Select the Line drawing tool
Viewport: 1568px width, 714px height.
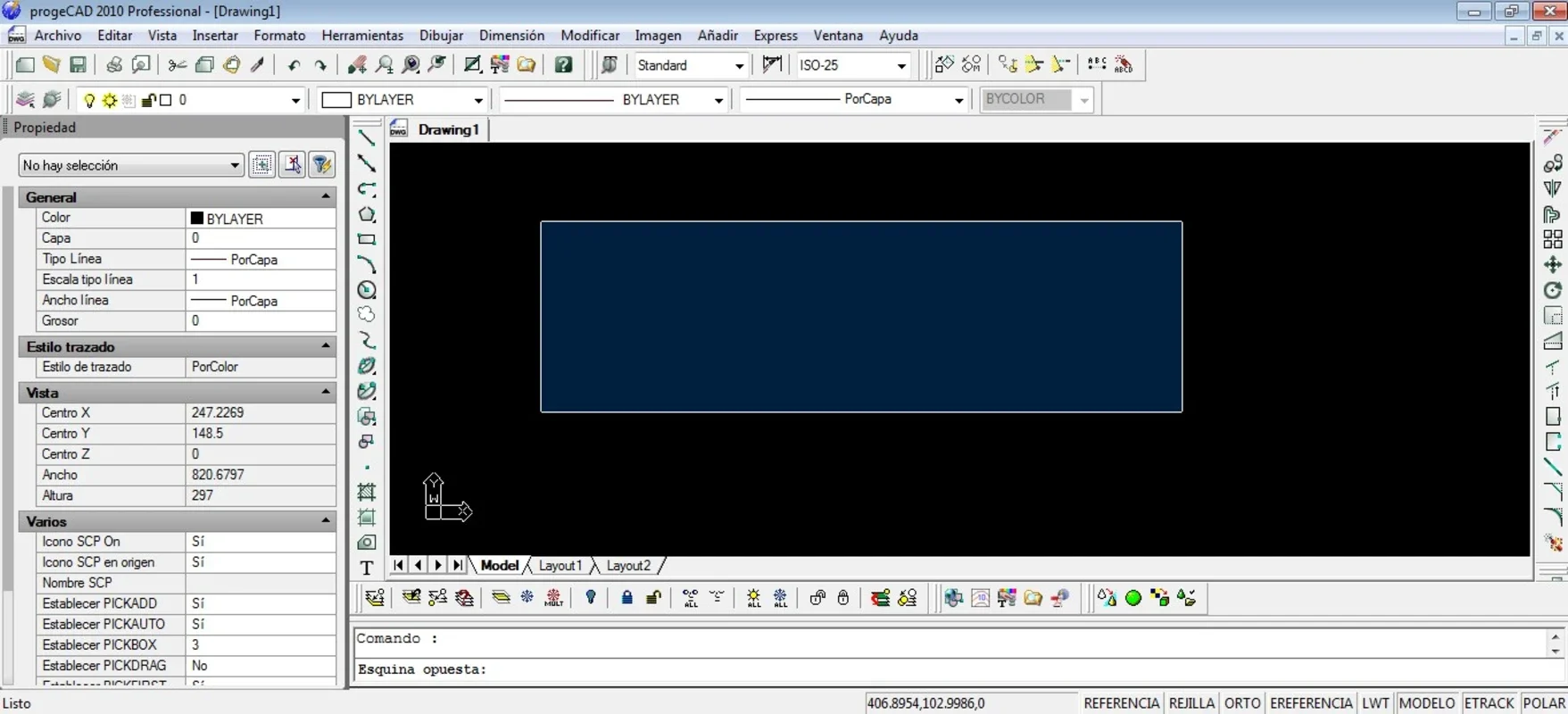pyautogui.click(x=367, y=138)
